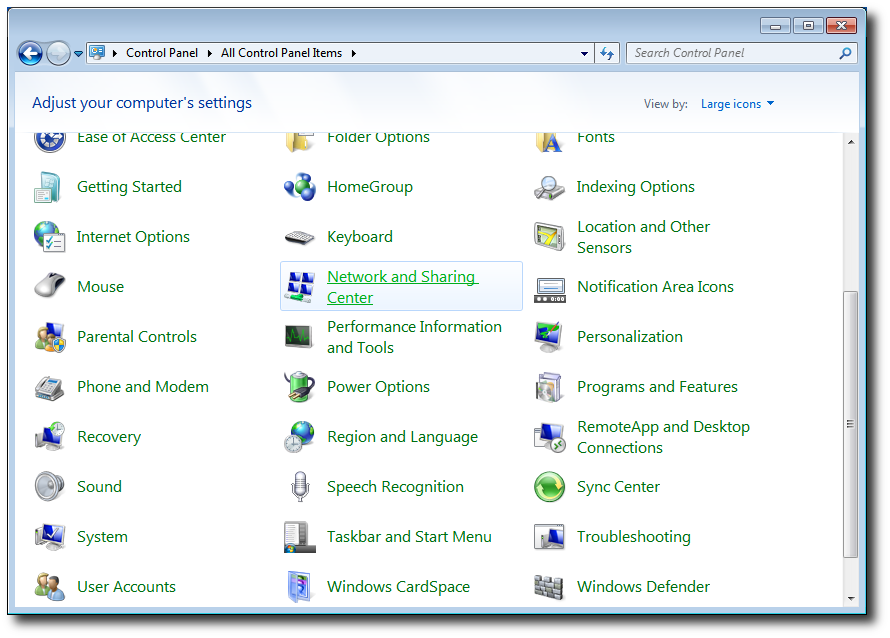Close the Control Panel window
890x638 pixels.
(841, 26)
